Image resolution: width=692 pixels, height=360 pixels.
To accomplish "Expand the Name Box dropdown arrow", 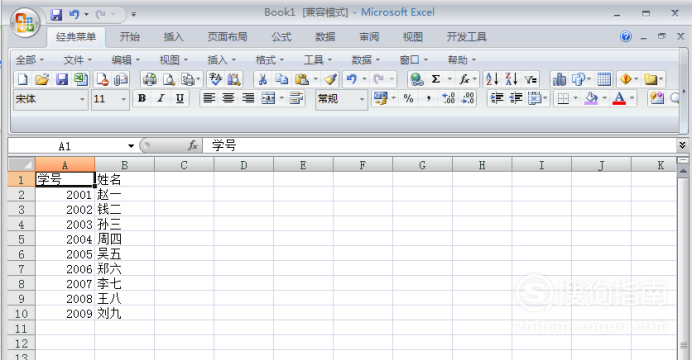I will click(x=131, y=146).
